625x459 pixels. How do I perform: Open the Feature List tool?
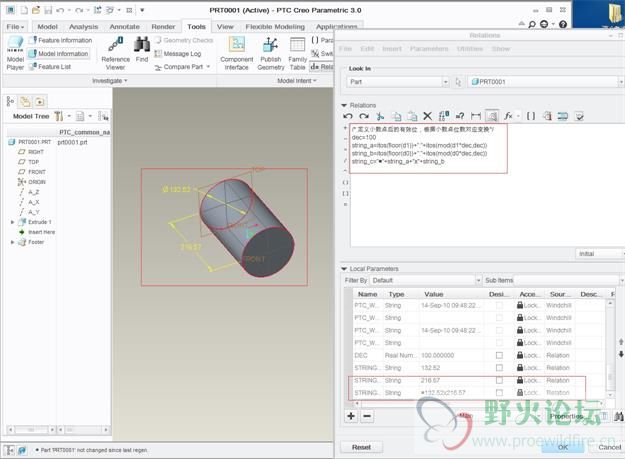pos(50,67)
